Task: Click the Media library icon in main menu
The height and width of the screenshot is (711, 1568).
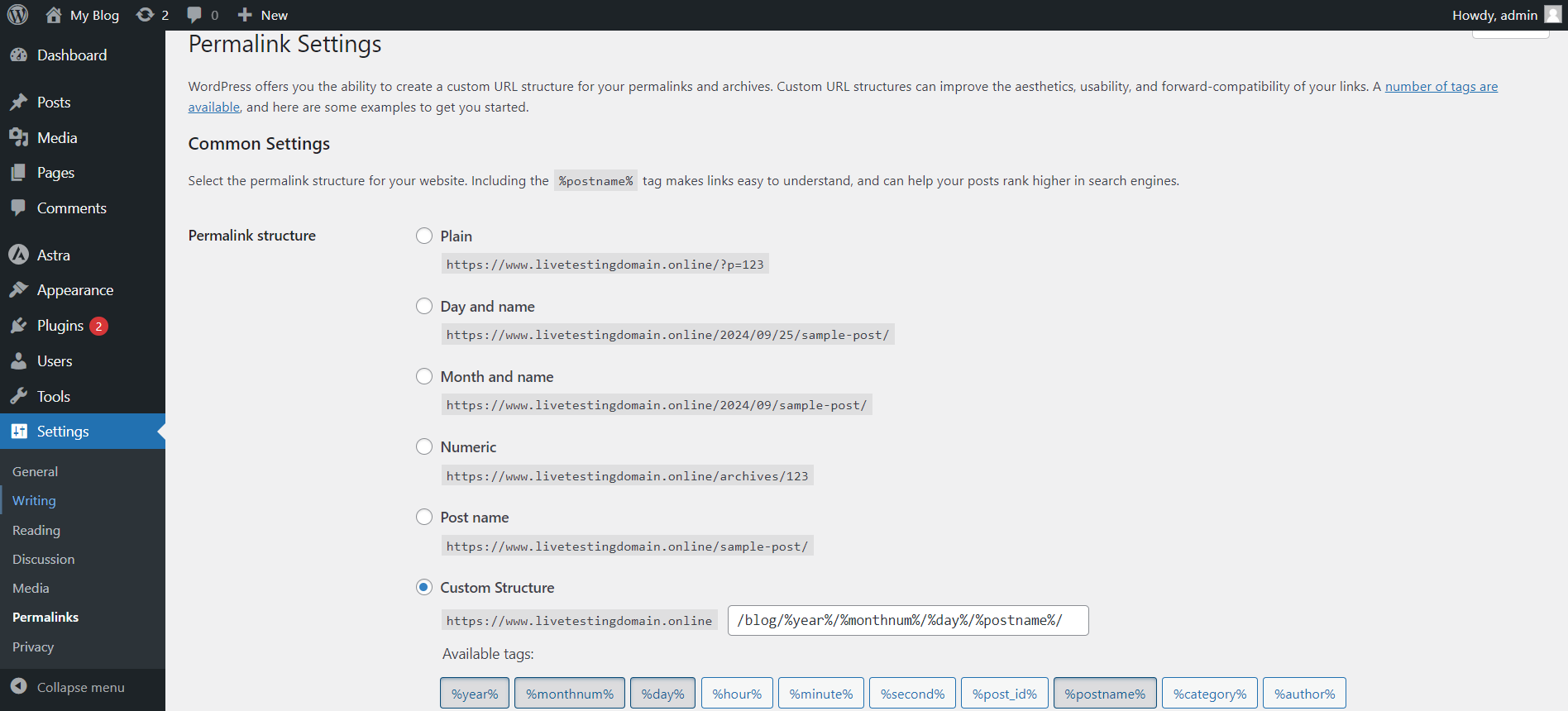Action: (x=19, y=138)
